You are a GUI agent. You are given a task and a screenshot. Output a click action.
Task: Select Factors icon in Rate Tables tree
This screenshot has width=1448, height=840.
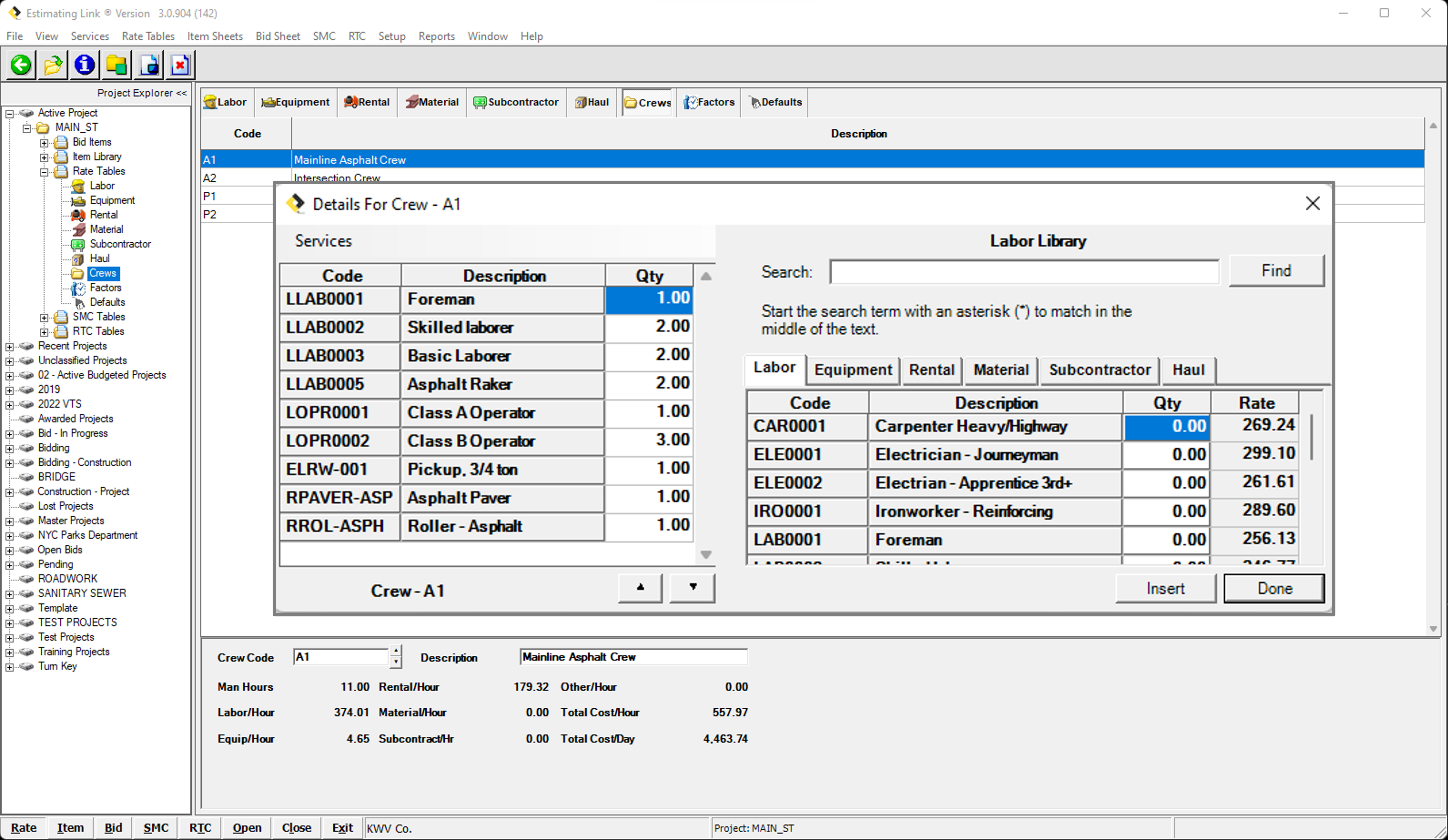pyautogui.click(x=78, y=288)
